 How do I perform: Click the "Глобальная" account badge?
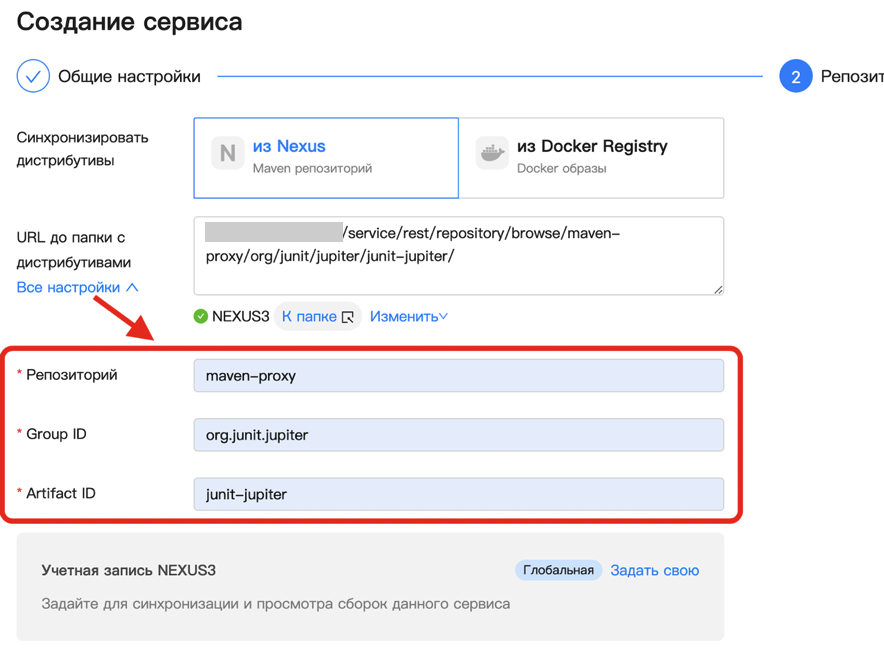[558, 570]
